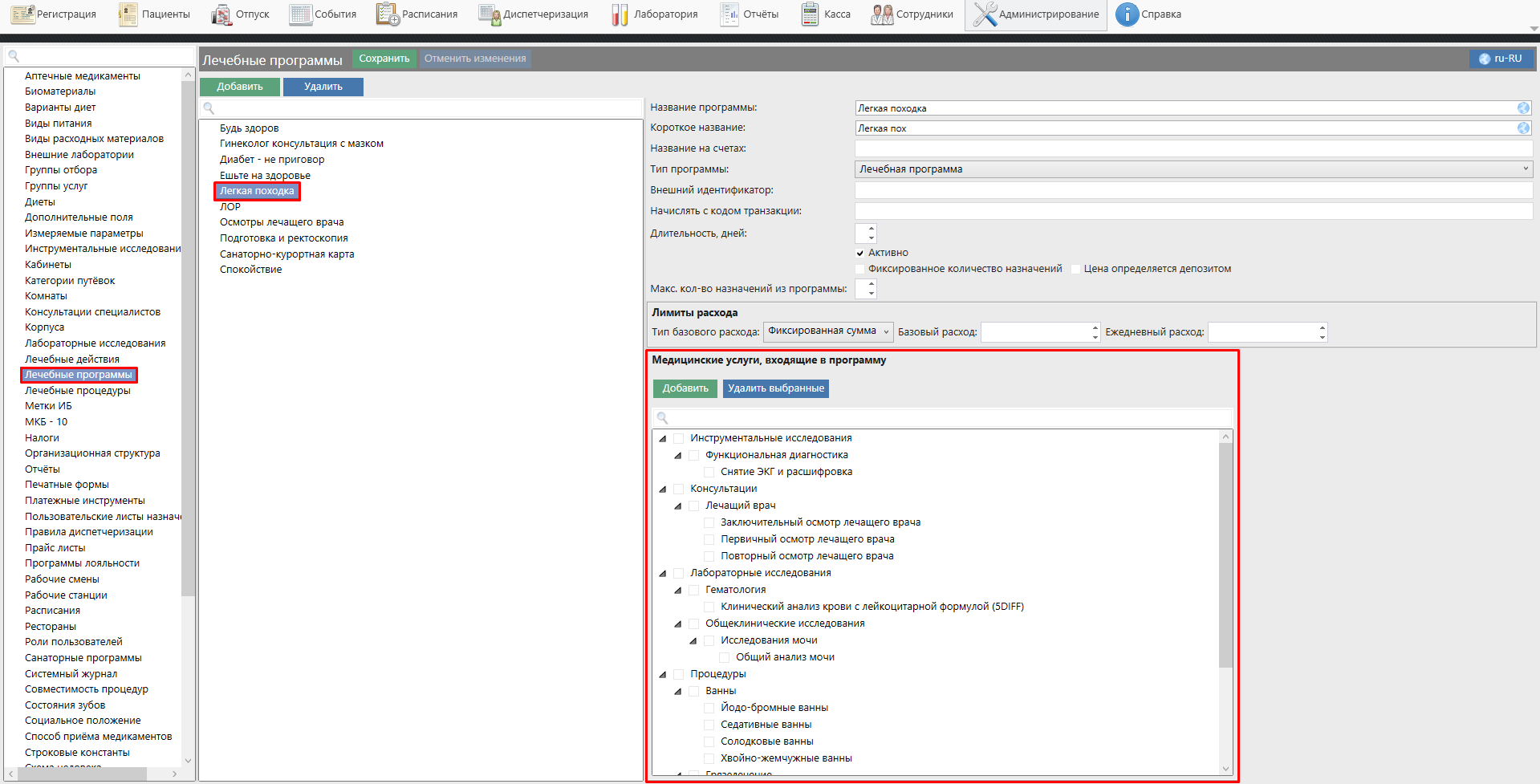Click the Справка info icon

1127,14
